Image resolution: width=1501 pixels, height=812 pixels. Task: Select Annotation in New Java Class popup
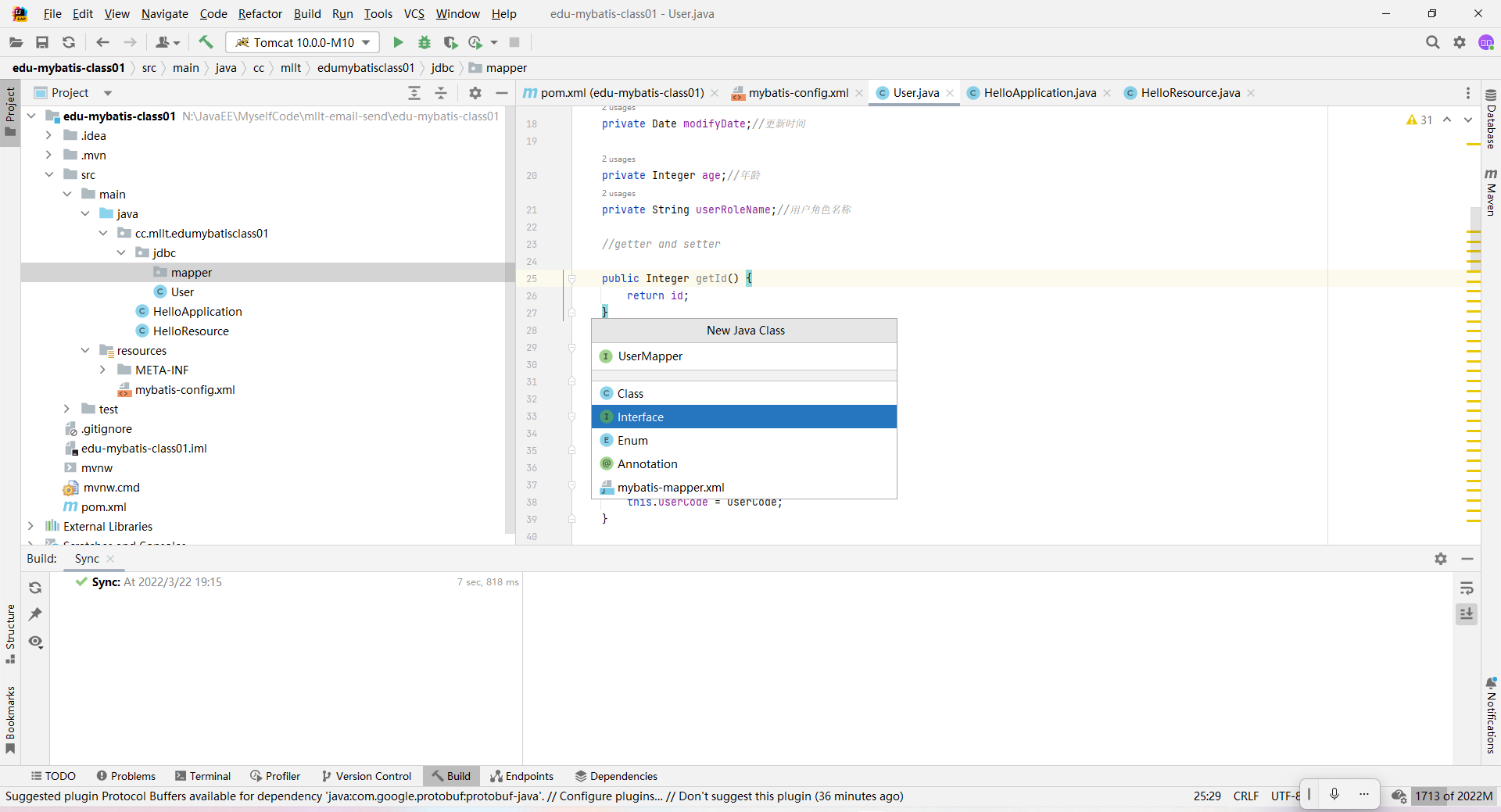744,463
